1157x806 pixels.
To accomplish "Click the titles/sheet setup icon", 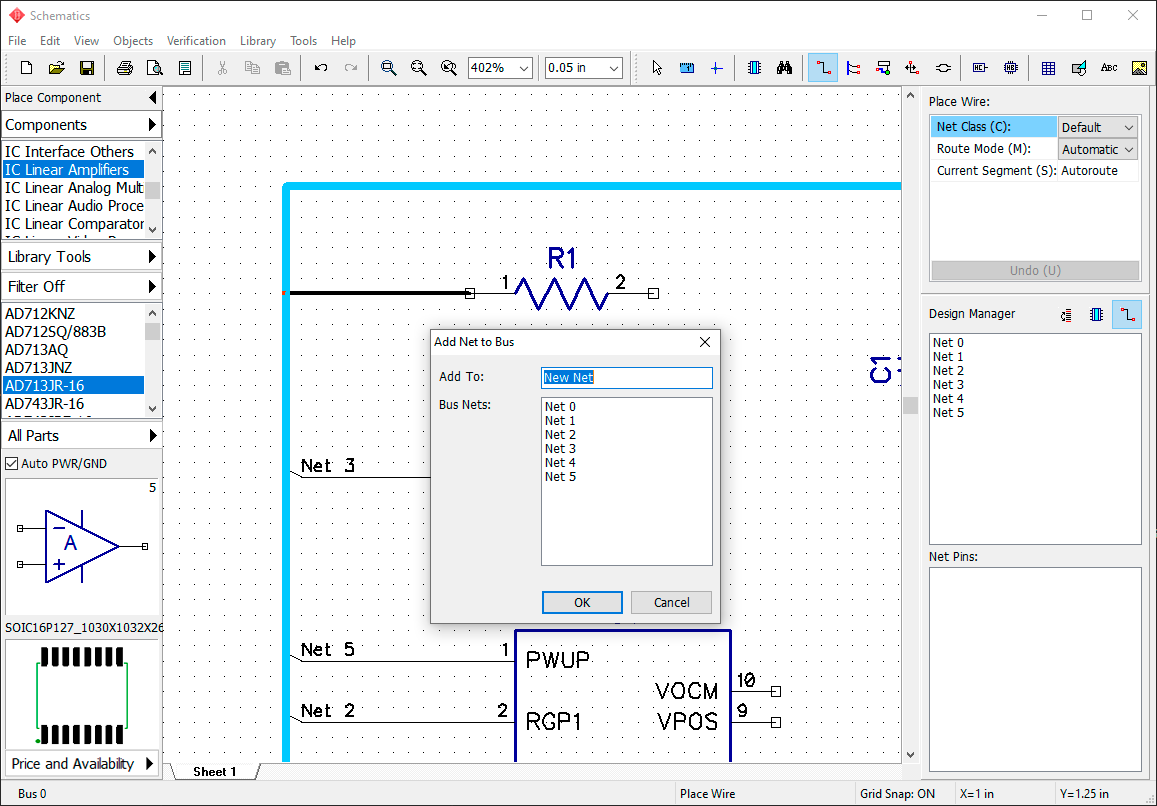I will coord(185,68).
